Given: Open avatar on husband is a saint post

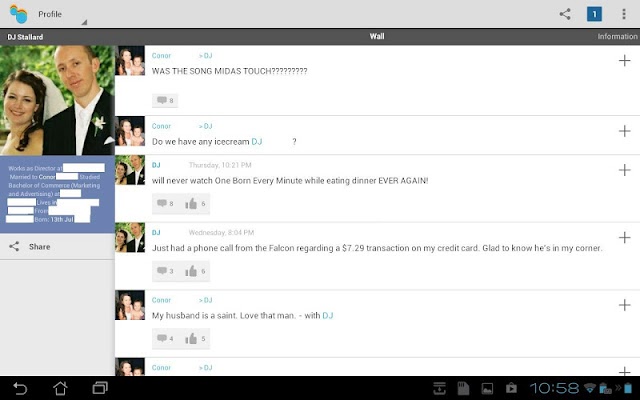Looking at the screenshot, I should coord(130,305).
